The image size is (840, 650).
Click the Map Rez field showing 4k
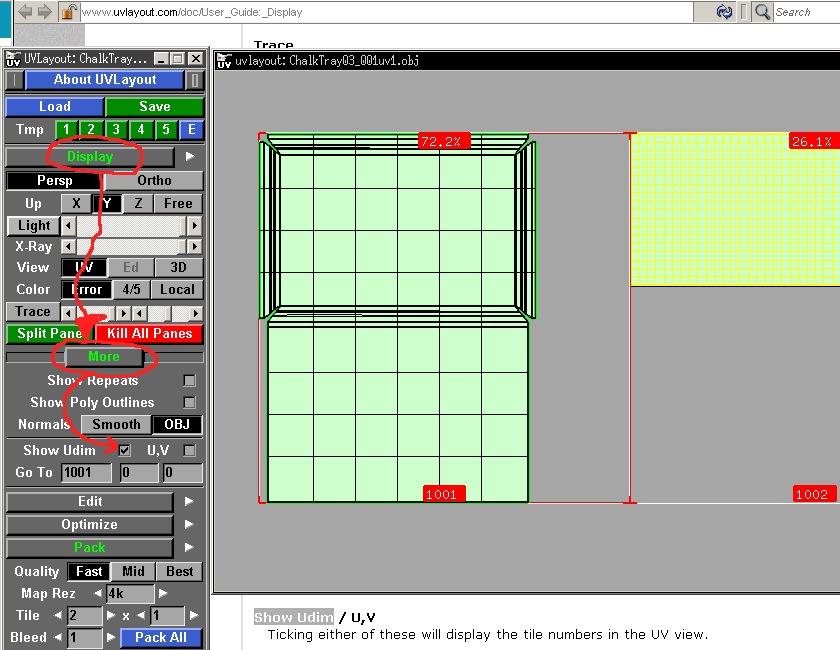point(130,594)
